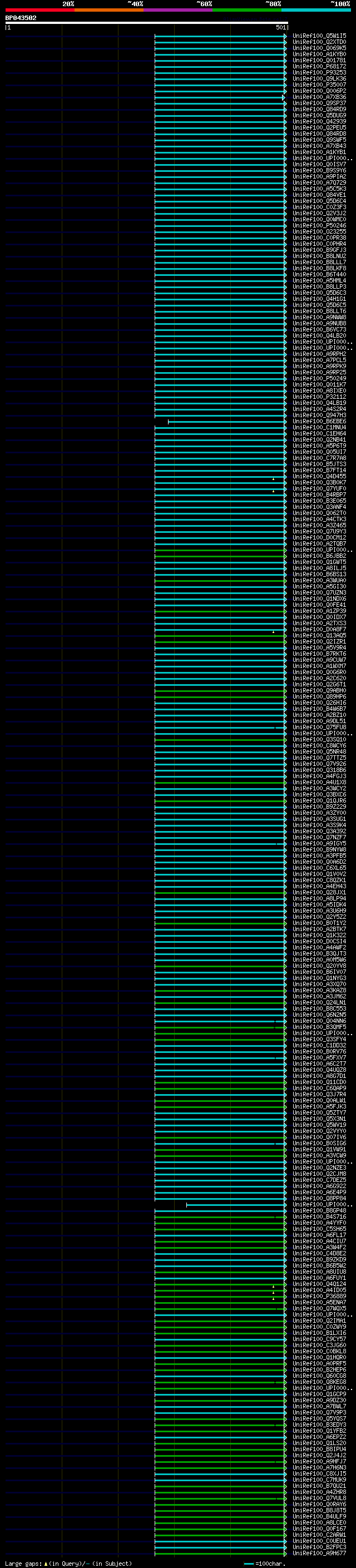Click the cyan ~100% identity legend segment
This screenshot has height=1568, width=356.
(x=316, y=10)
